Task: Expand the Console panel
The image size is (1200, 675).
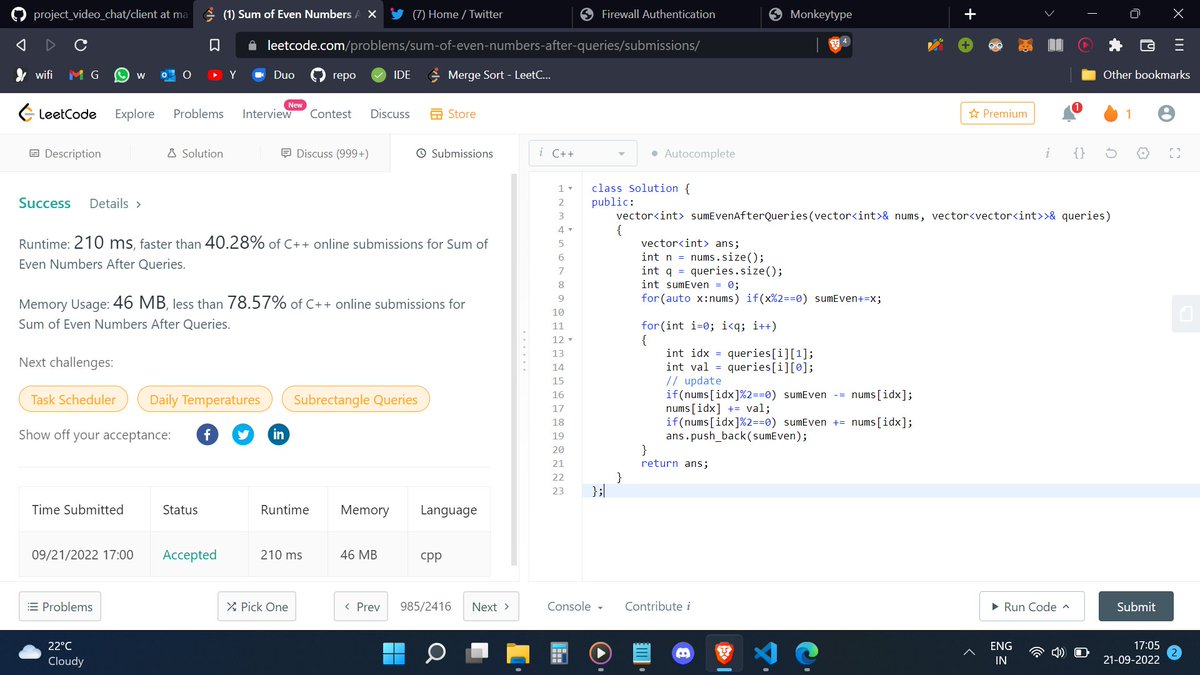Action: 575,607
